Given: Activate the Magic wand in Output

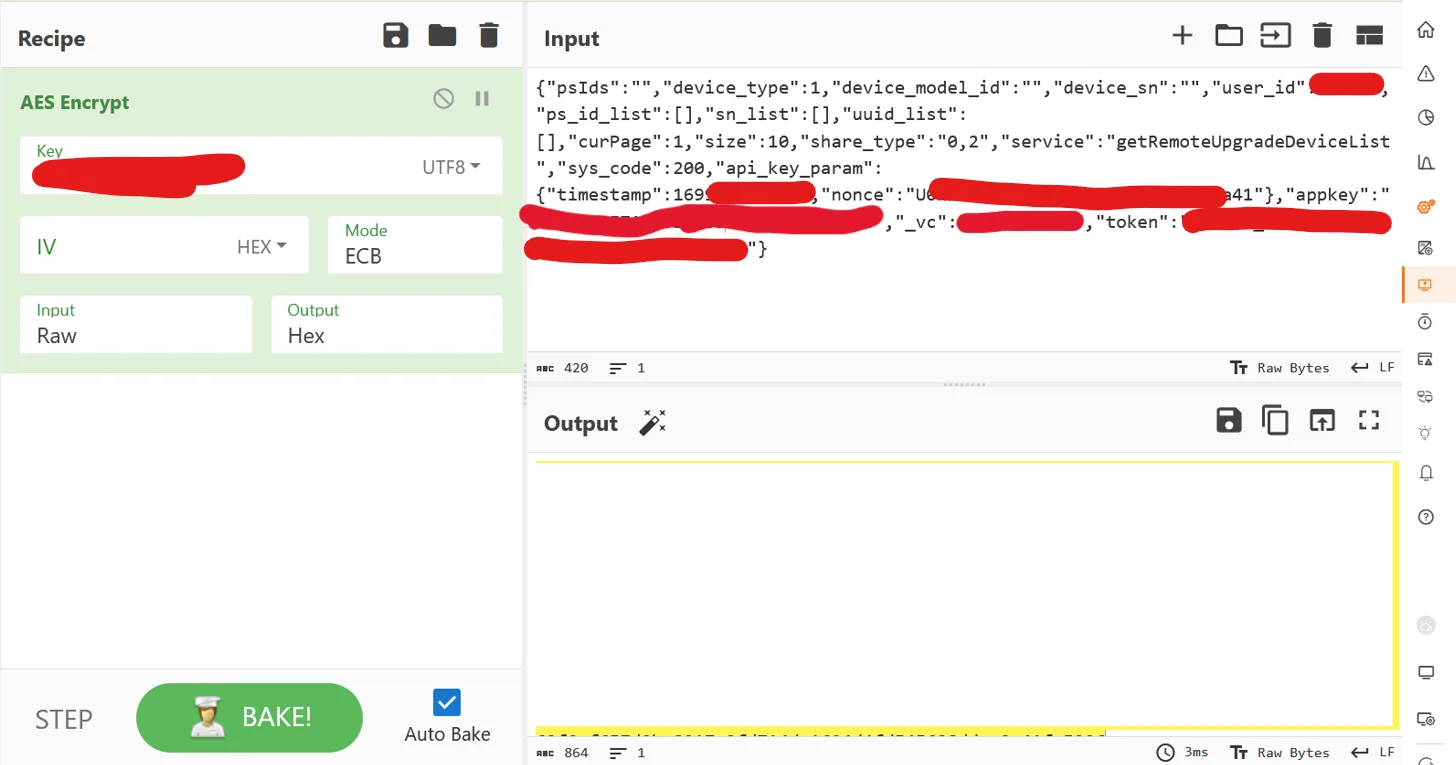Looking at the screenshot, I should (x=652, y=423).
